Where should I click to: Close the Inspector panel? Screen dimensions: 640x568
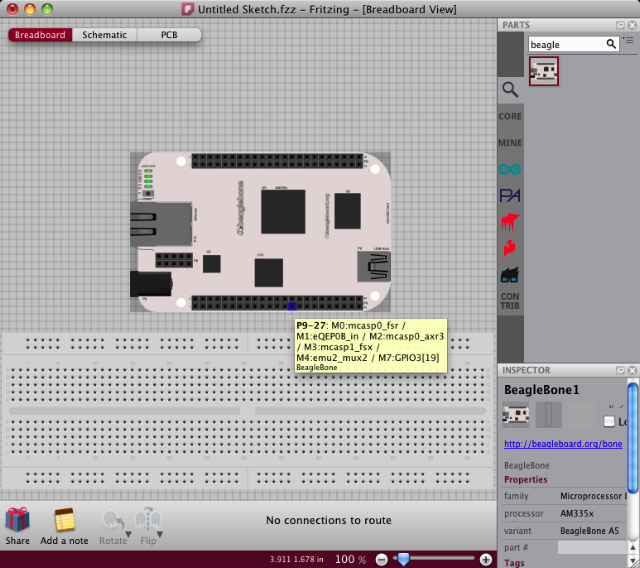[632, 370]
